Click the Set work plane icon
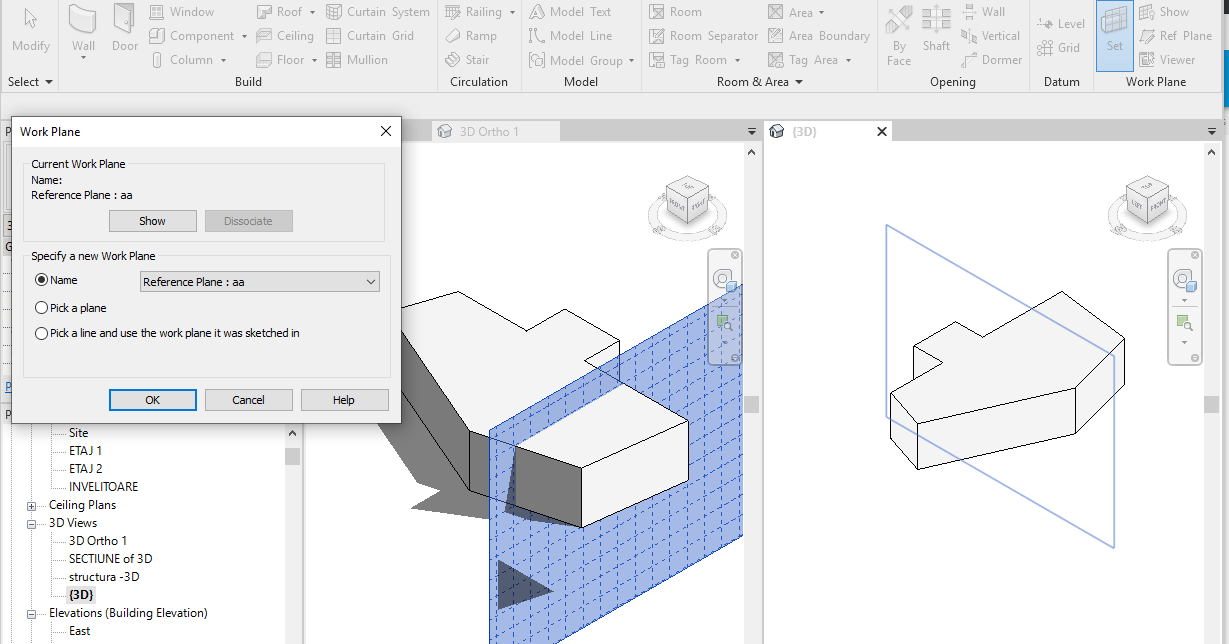The image size is (1229, 644). click(1113, 30)
